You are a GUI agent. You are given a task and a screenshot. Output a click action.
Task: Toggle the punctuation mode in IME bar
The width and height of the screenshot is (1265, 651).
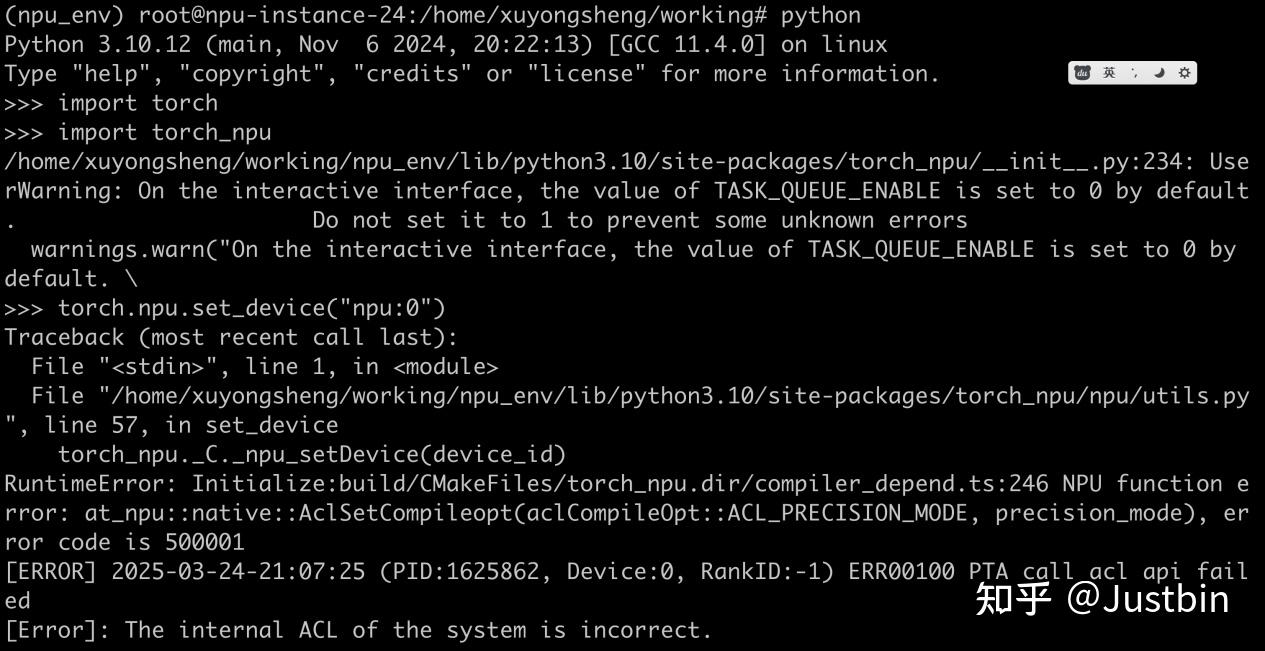click(1134, 73)
